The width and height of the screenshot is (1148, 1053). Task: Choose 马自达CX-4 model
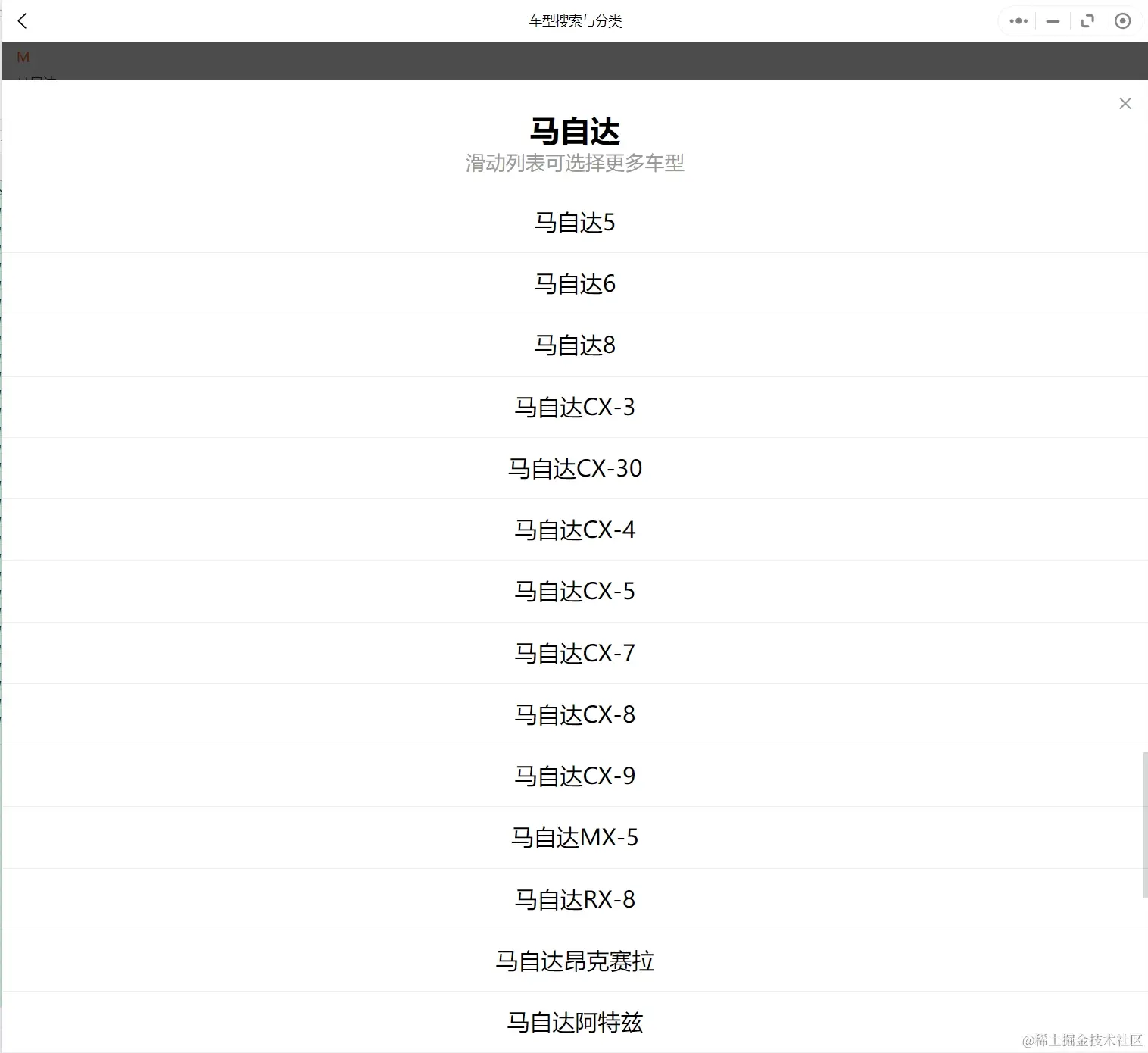click(x=574, y=530)
